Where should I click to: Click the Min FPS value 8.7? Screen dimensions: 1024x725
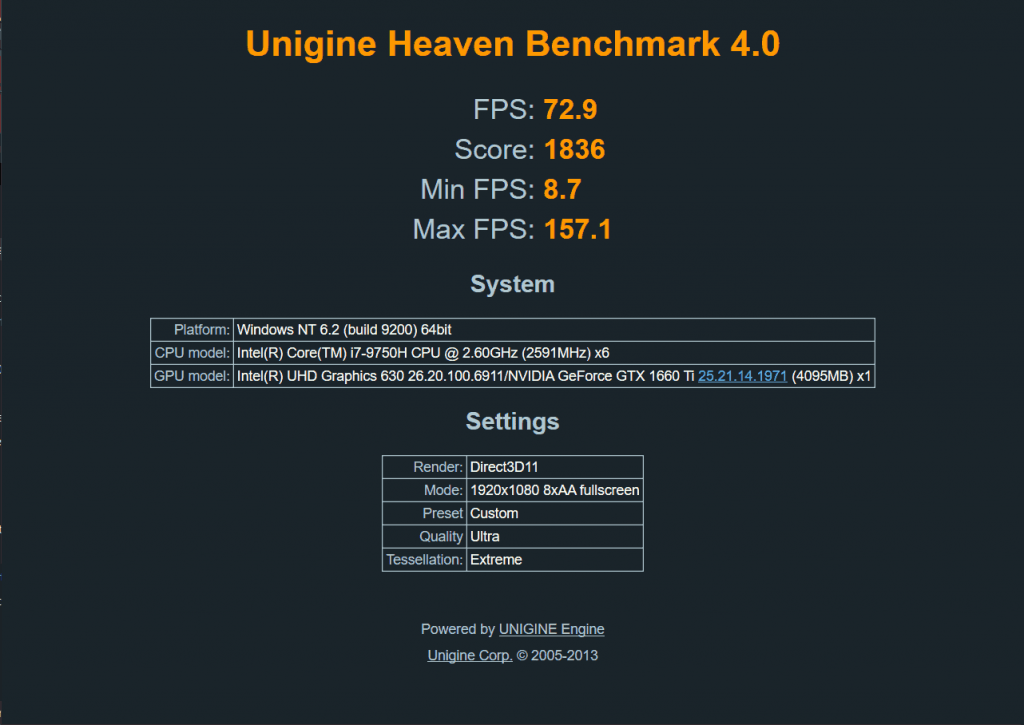[562, 189]
